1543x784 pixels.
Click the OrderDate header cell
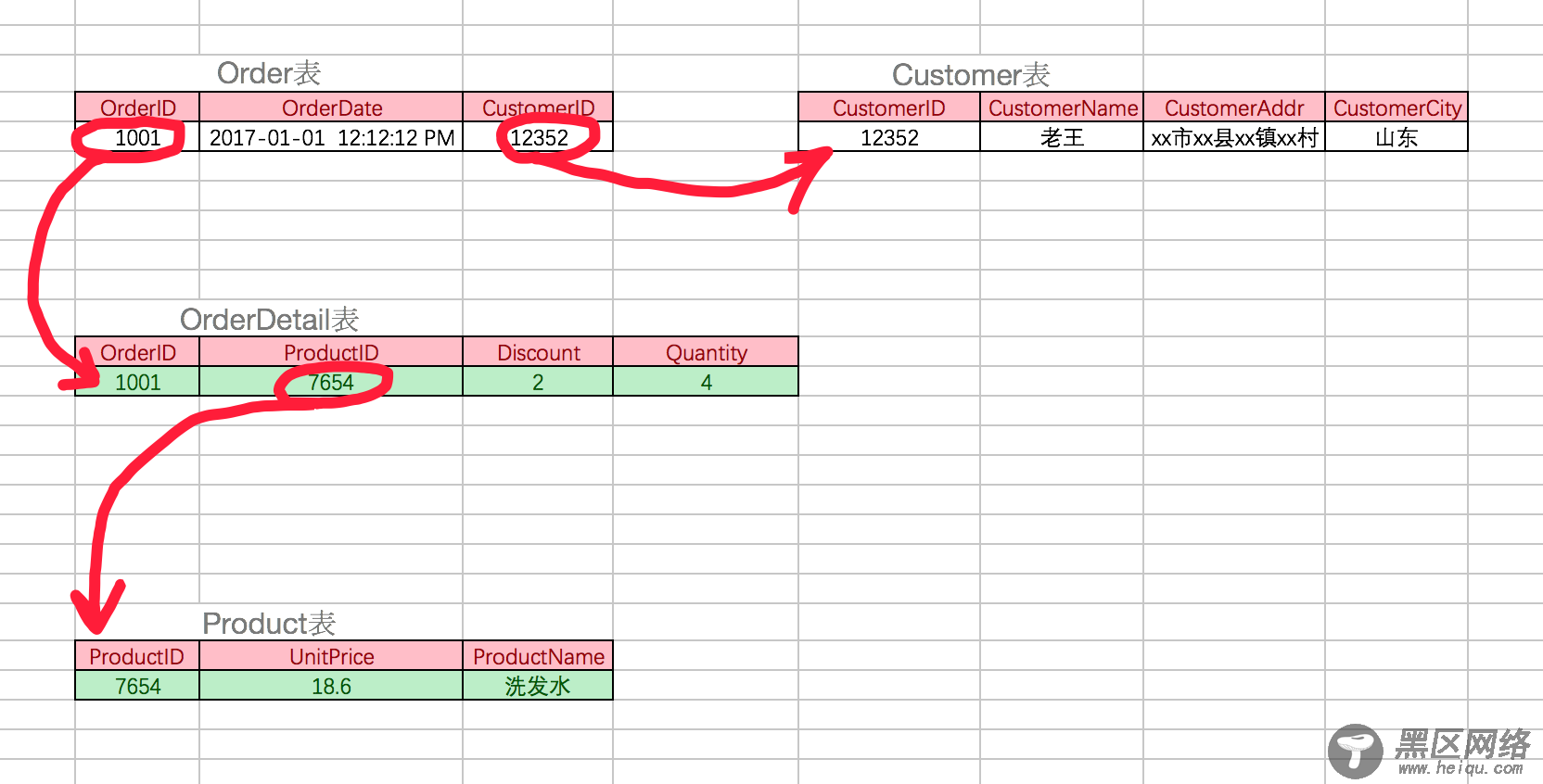(331, 107)
